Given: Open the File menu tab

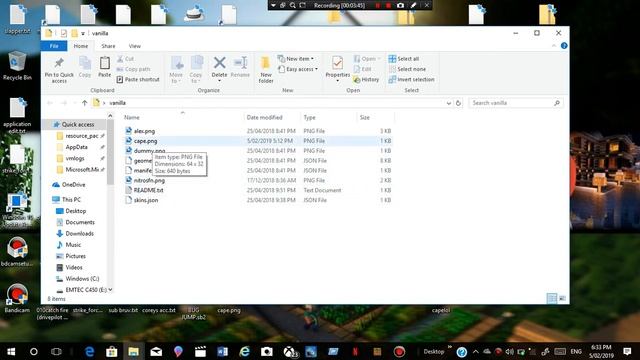Looking at the screenshot, I should pos(54,46).
